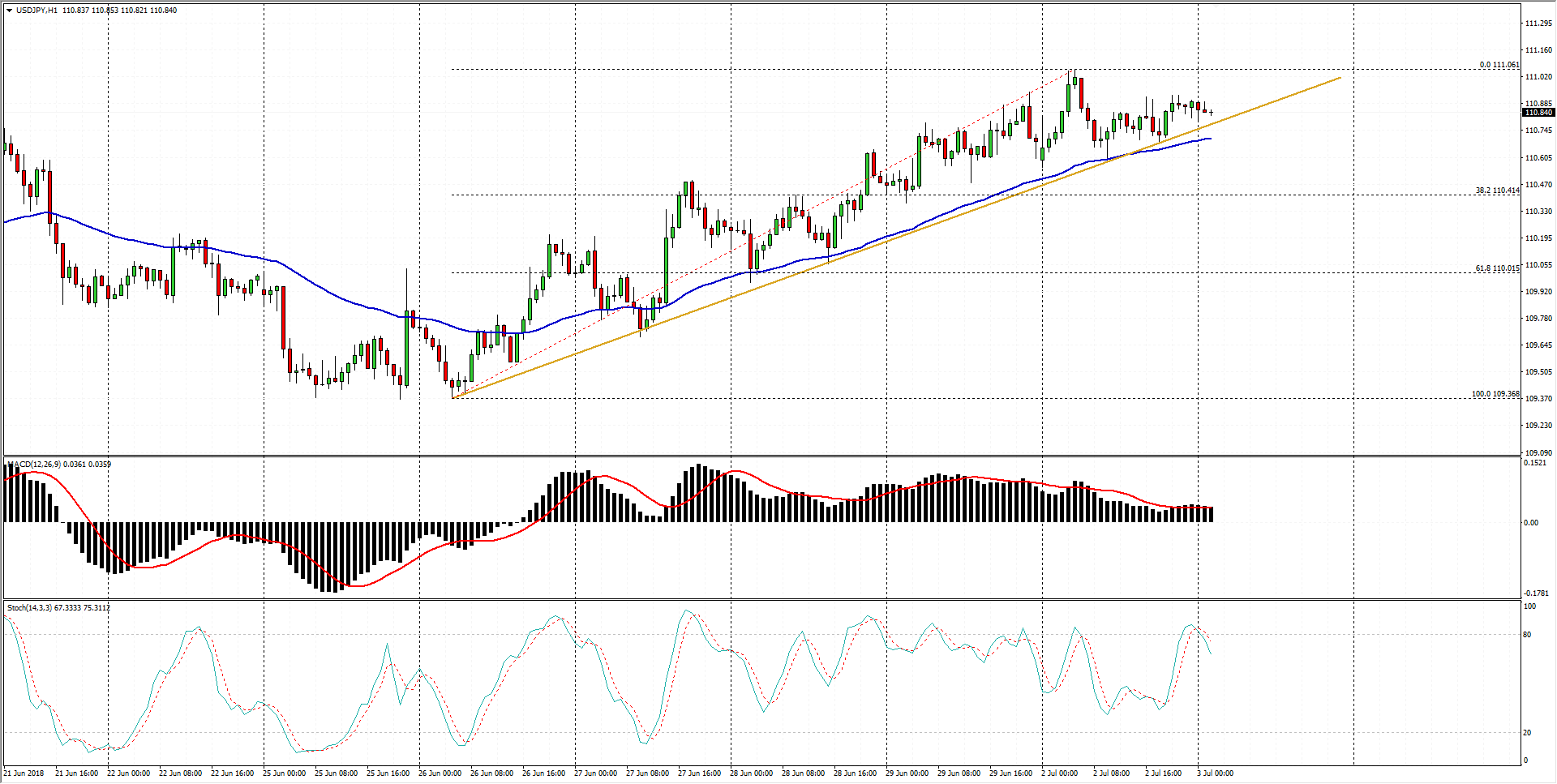
Task: Click the 109.090 price scale label
Action: click(x=1538, y=452)
